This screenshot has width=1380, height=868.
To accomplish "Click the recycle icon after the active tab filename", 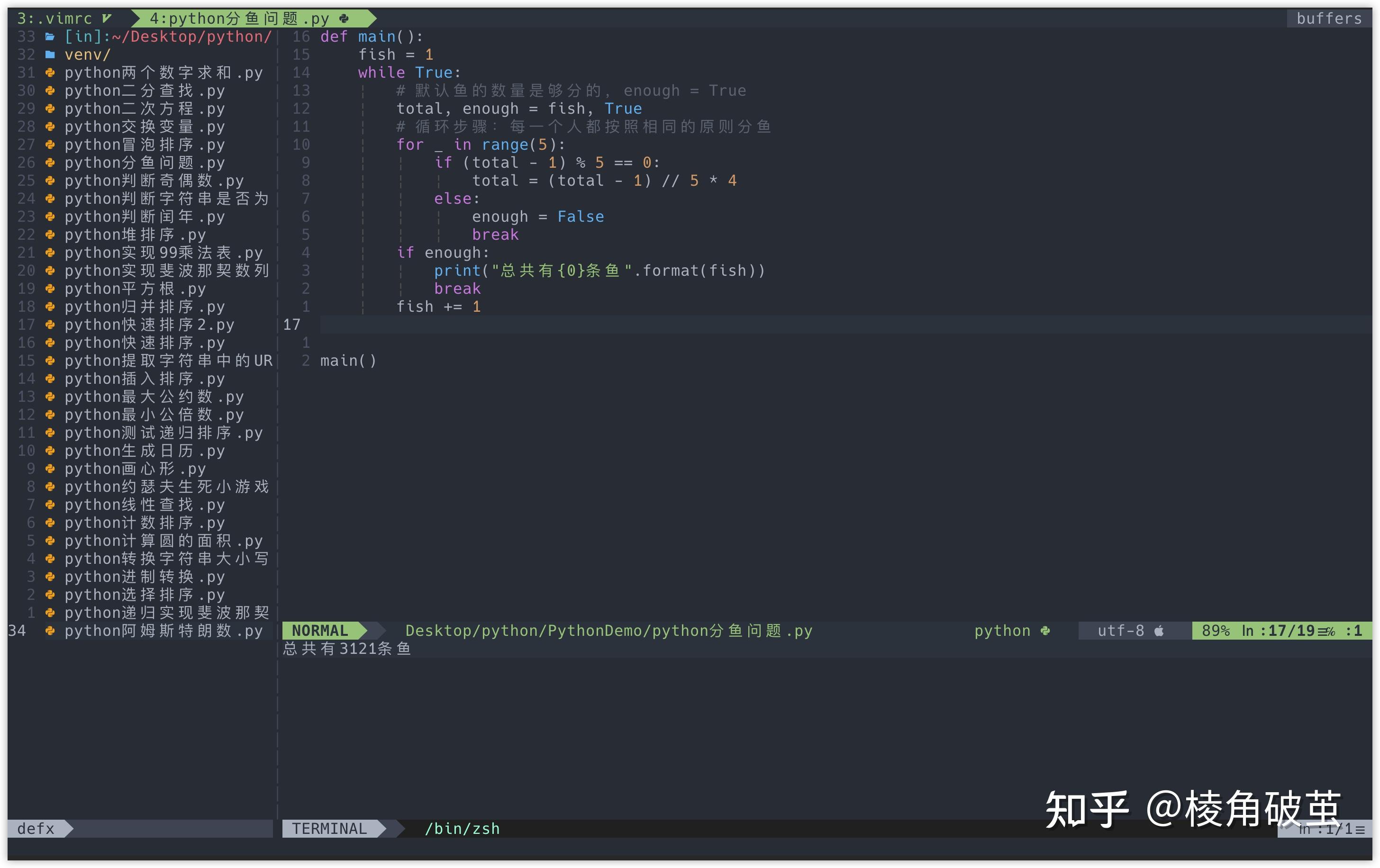I will [344, 18].
